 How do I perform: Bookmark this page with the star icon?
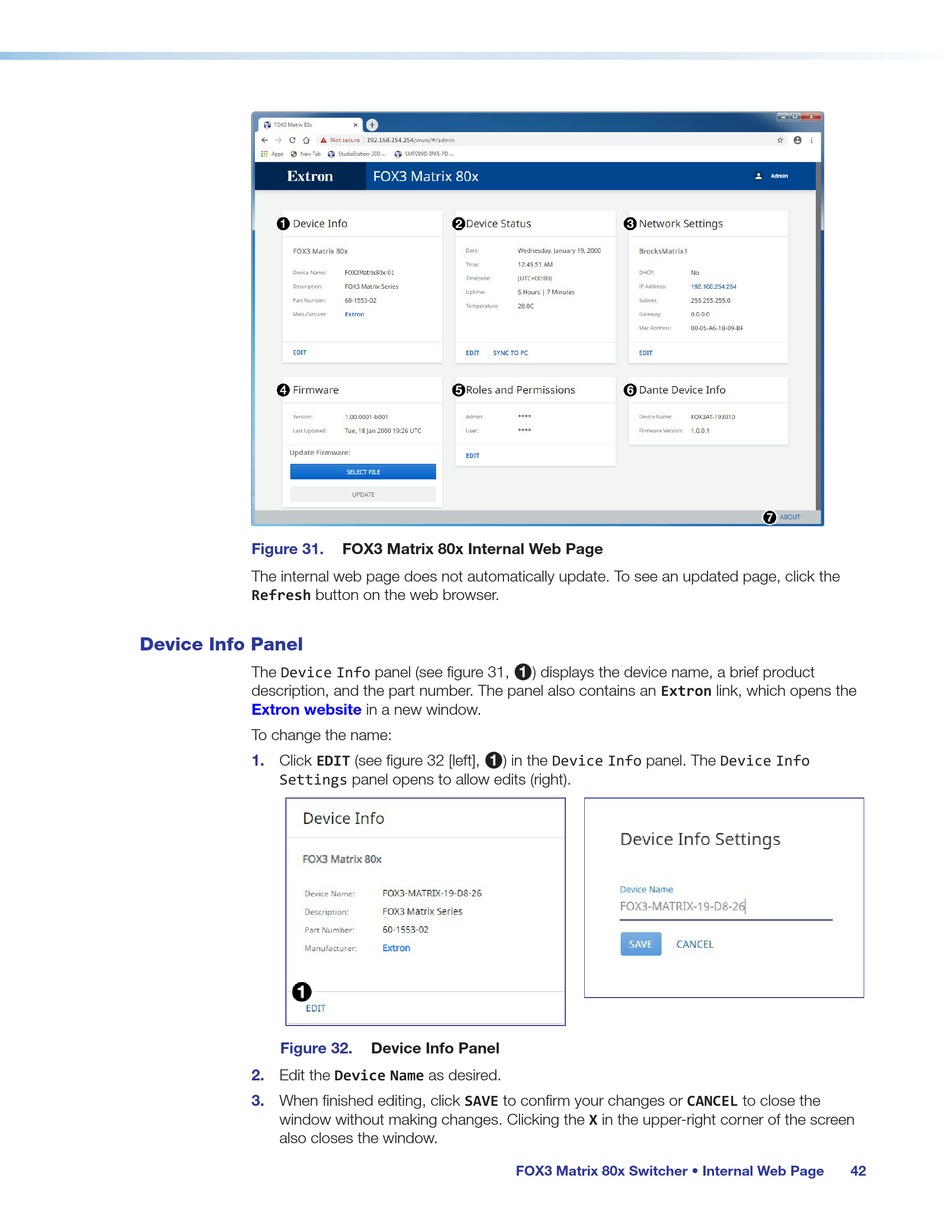[x=781, y=140]
